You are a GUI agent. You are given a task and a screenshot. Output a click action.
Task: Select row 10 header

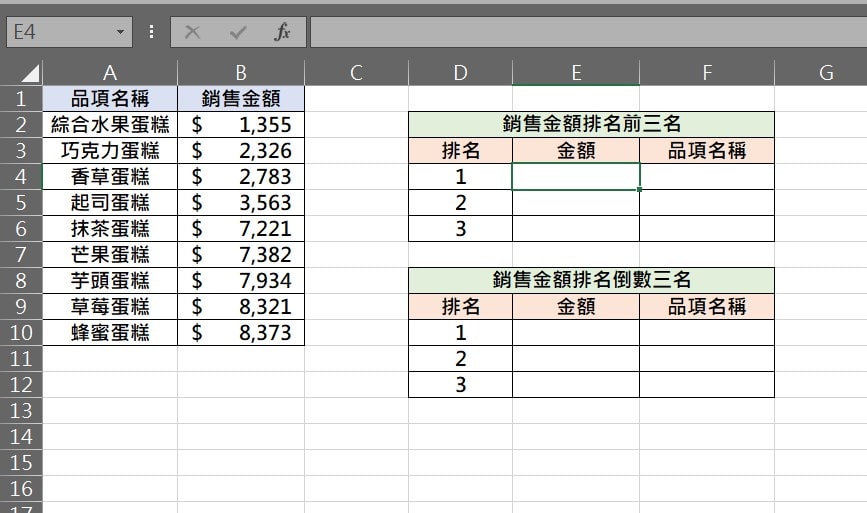click(x=21, y=333)
